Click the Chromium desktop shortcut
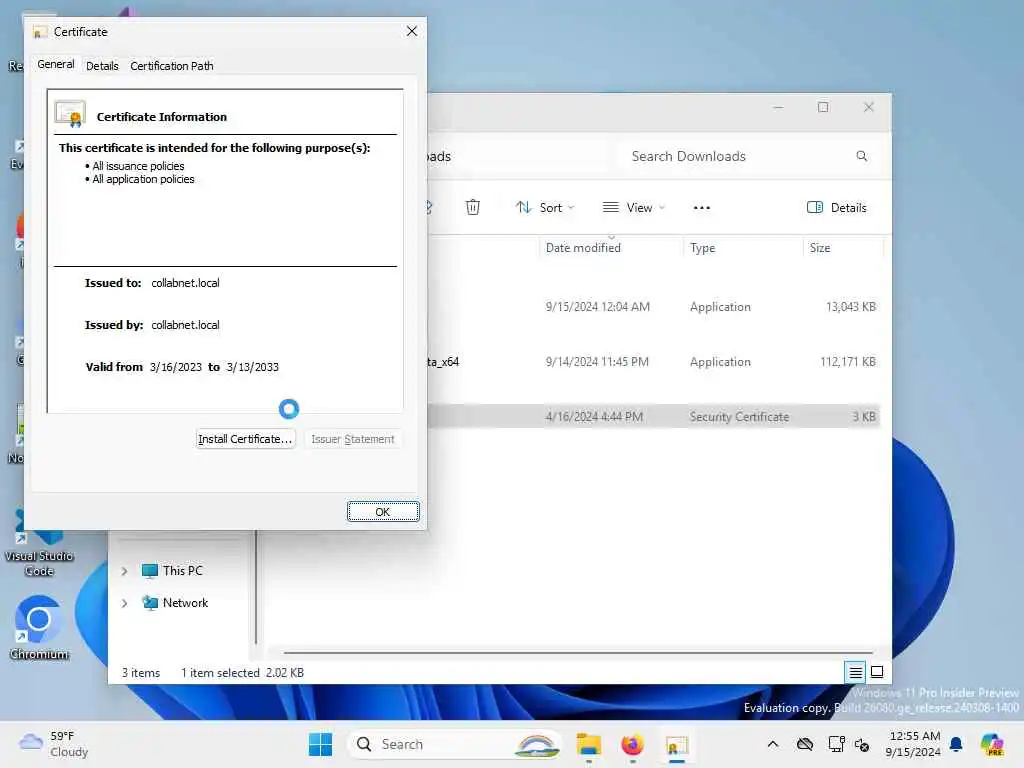The width and height of the screenshot is (1024, 768). coord(39,628)
